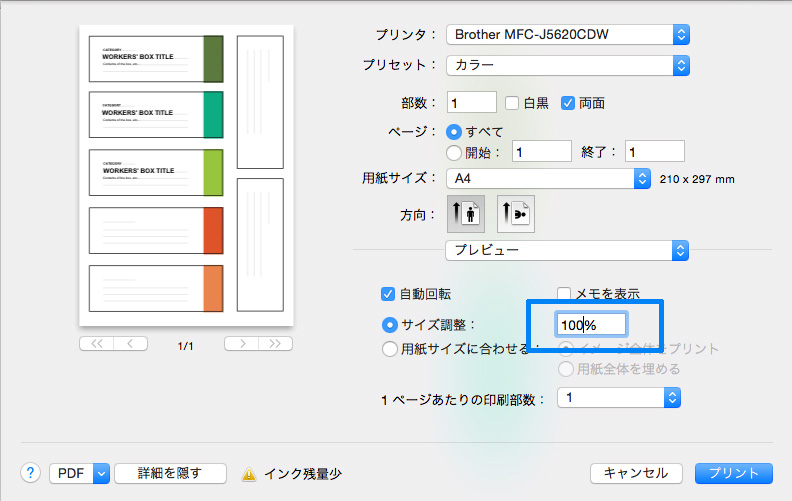Expand the 用紙サイズ A4 dropdown

[548, 179]
